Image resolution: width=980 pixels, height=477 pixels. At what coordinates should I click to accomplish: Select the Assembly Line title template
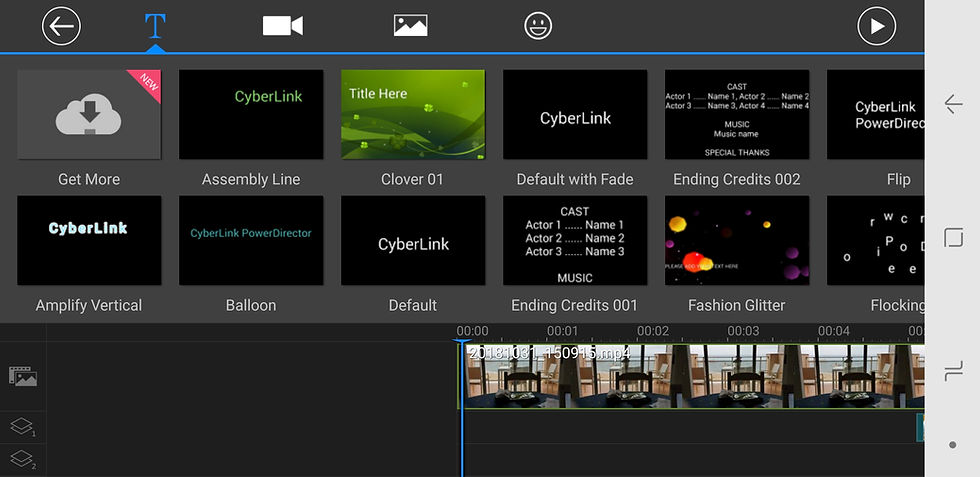(251, 114)
